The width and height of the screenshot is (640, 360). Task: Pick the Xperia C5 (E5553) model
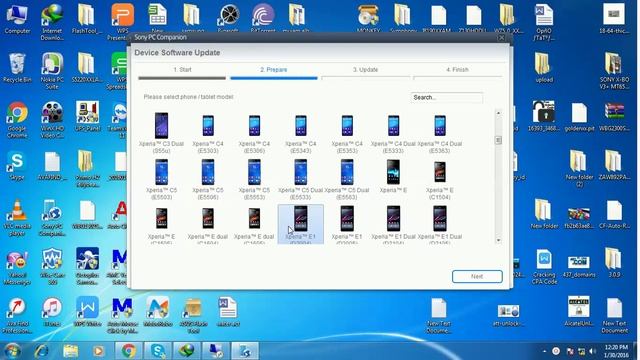pos(254,179)
